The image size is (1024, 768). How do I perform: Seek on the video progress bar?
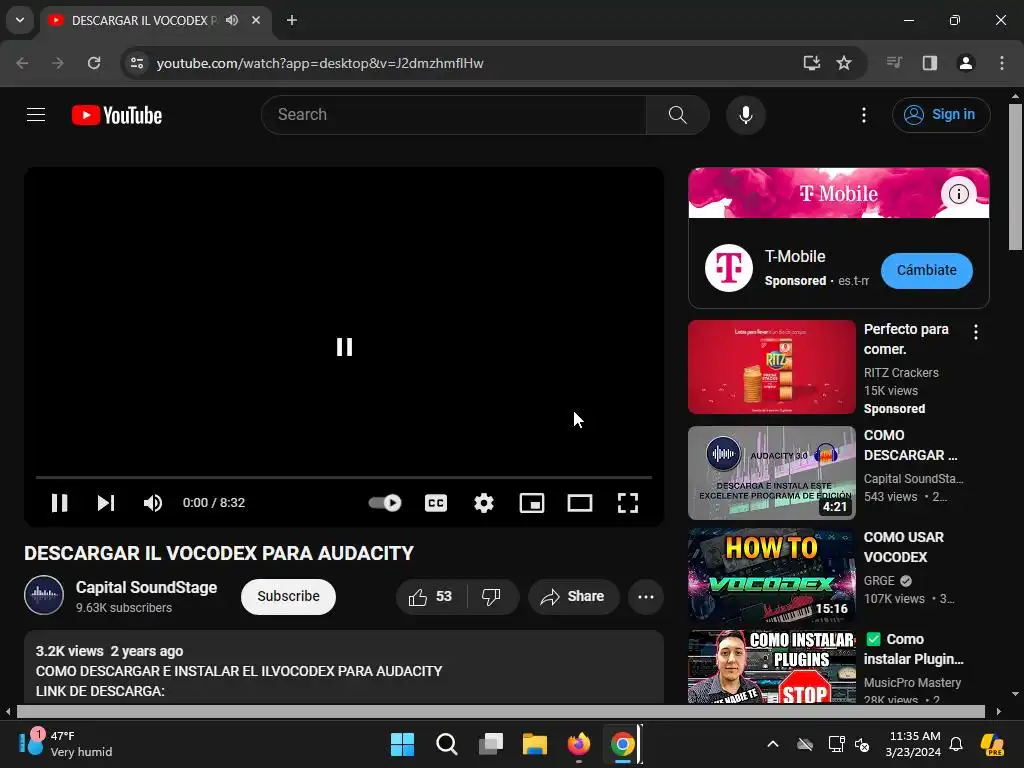click(x=344, y=477)
